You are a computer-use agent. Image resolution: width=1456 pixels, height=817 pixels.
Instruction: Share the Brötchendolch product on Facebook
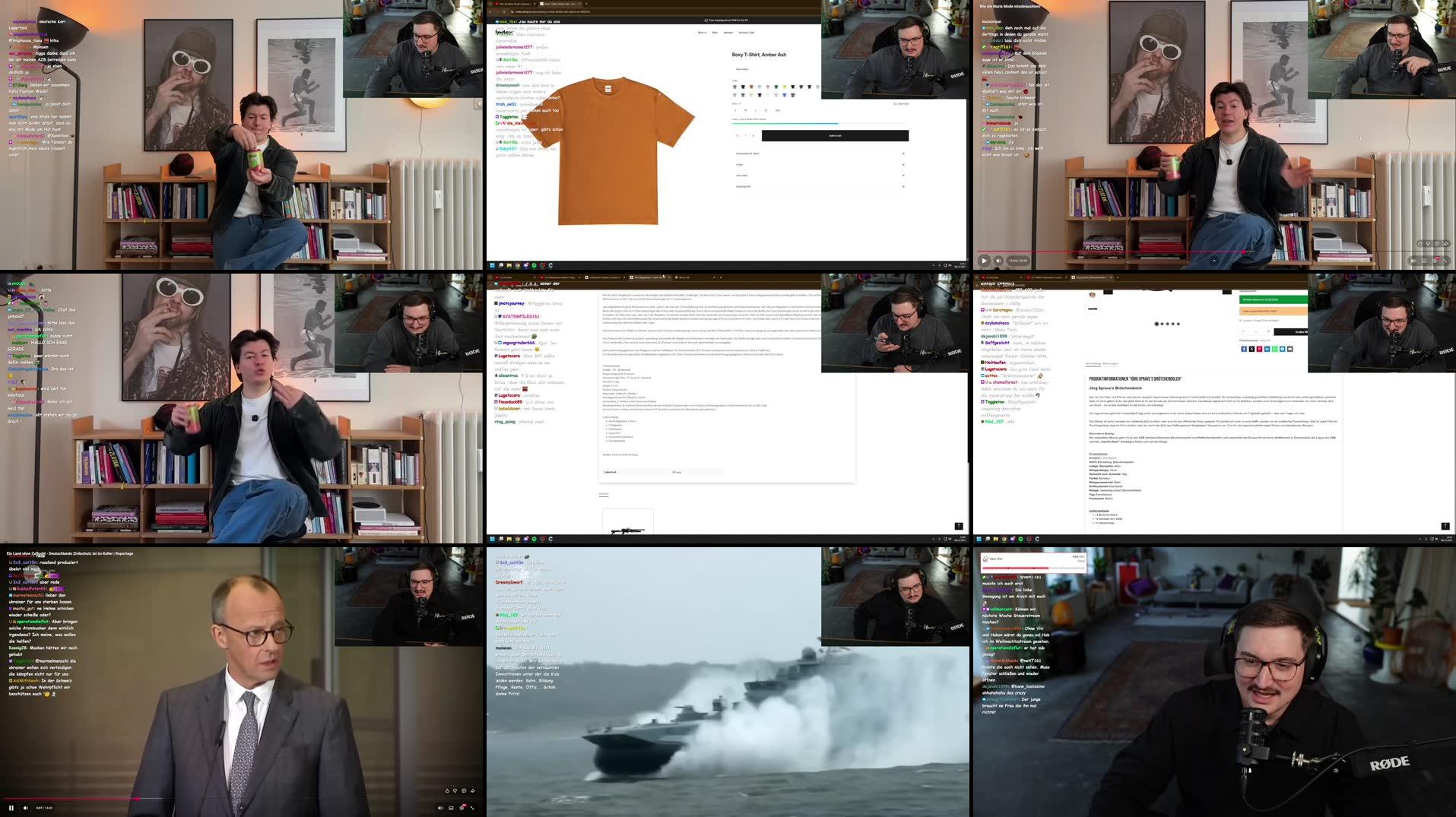click(1244, 349)
